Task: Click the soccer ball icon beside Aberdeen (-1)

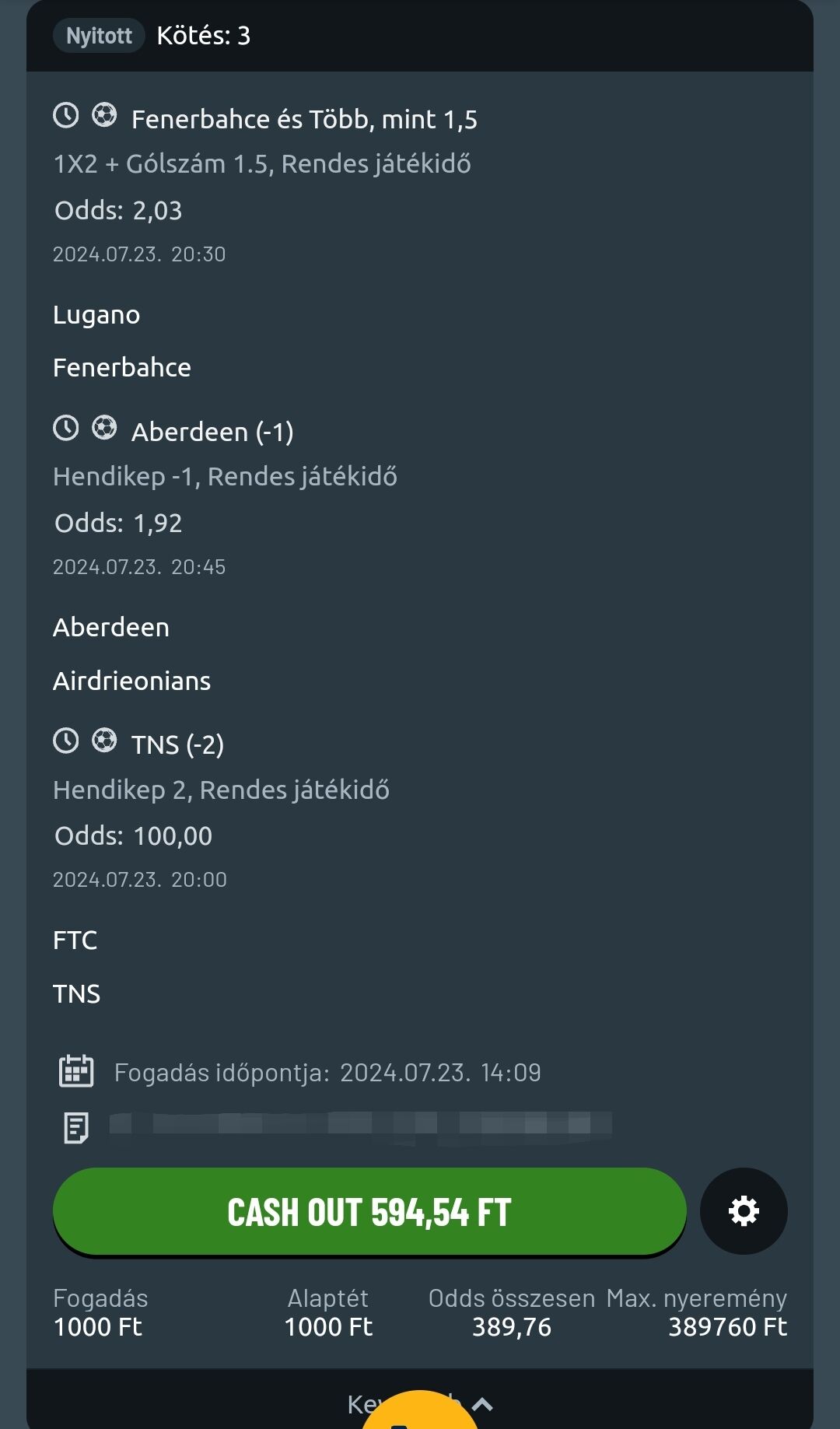Action: [104, 428]
